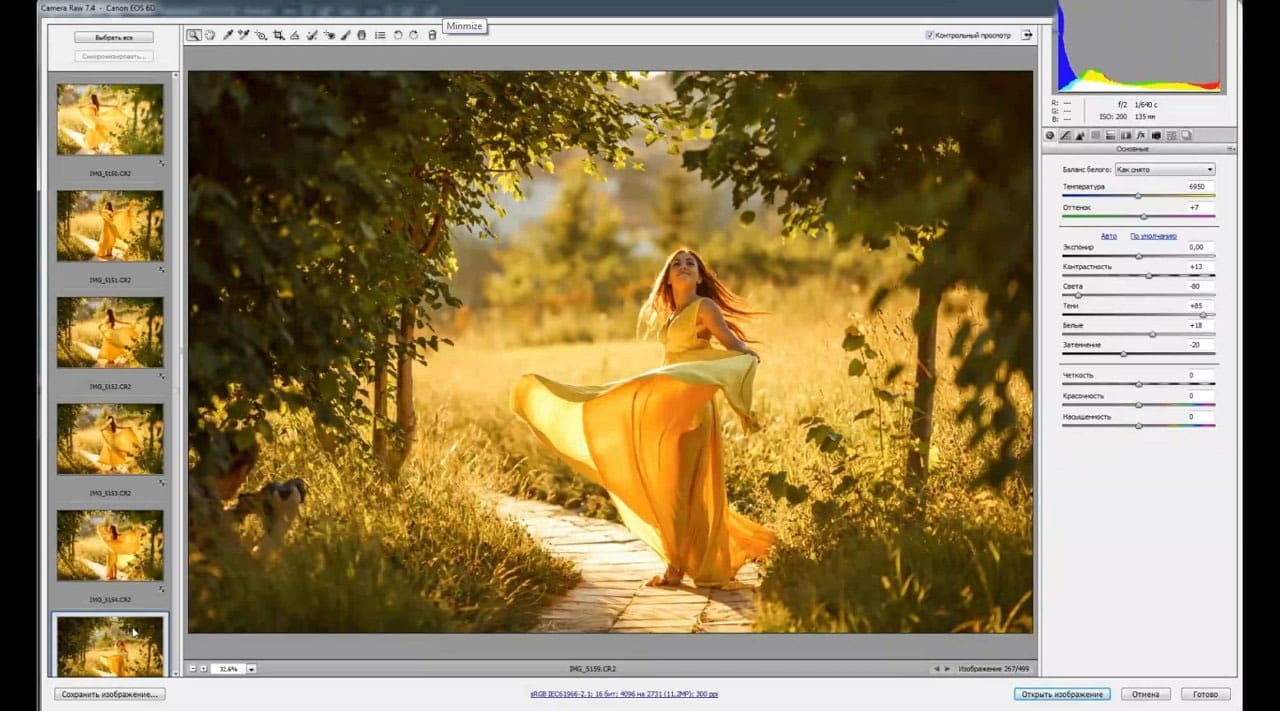Click the Синхронизировать button

tap(113, 56)
